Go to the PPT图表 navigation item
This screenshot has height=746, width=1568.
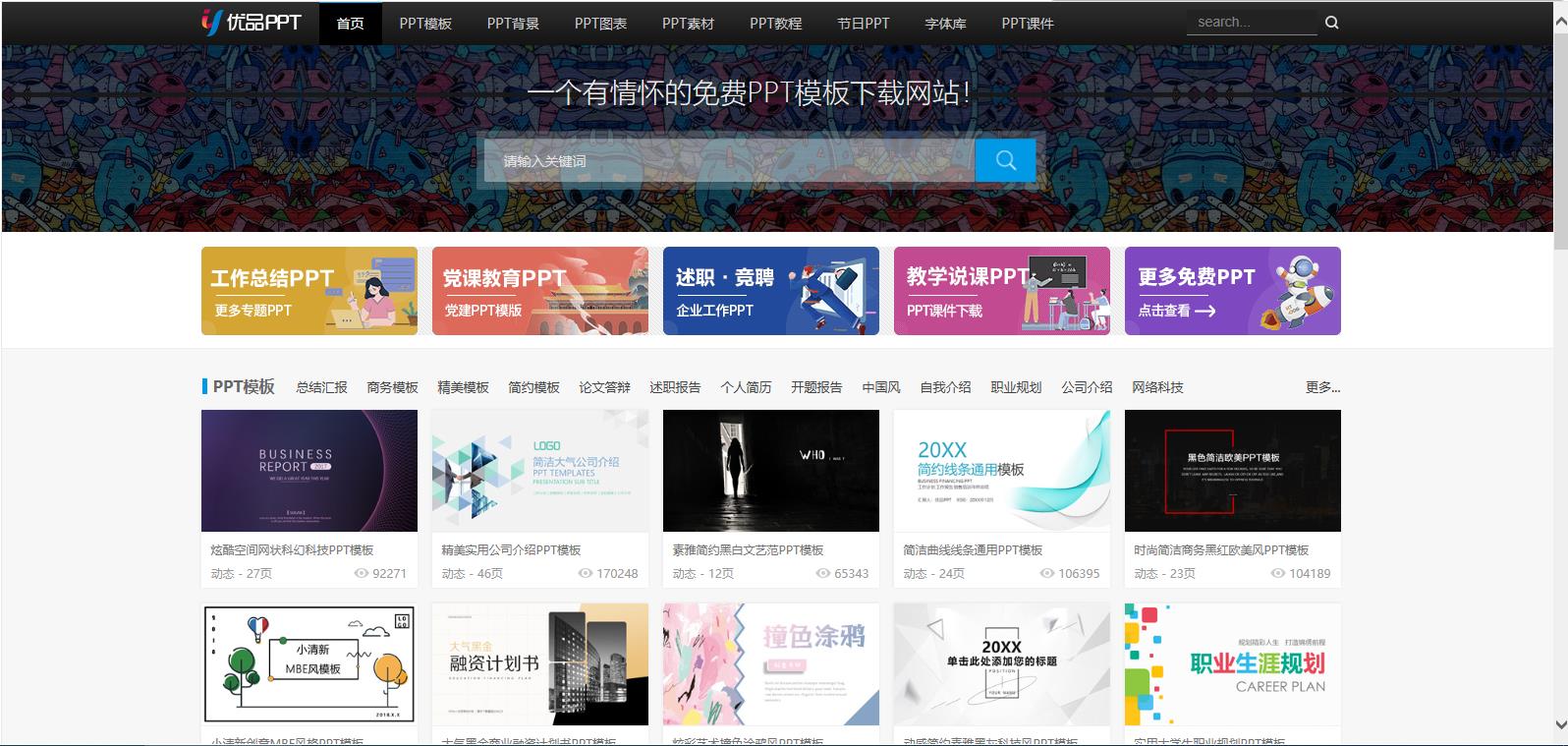pos(600,24)
